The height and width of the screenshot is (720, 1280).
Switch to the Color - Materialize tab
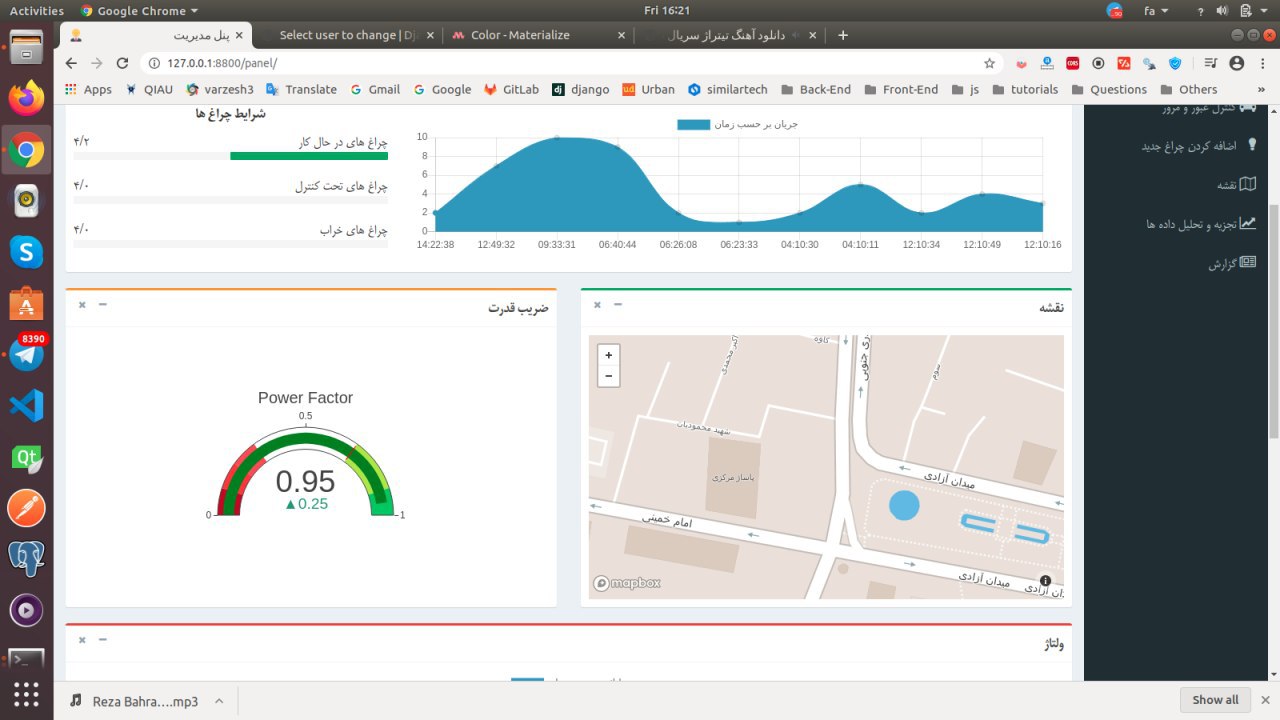tap(520, 35)
